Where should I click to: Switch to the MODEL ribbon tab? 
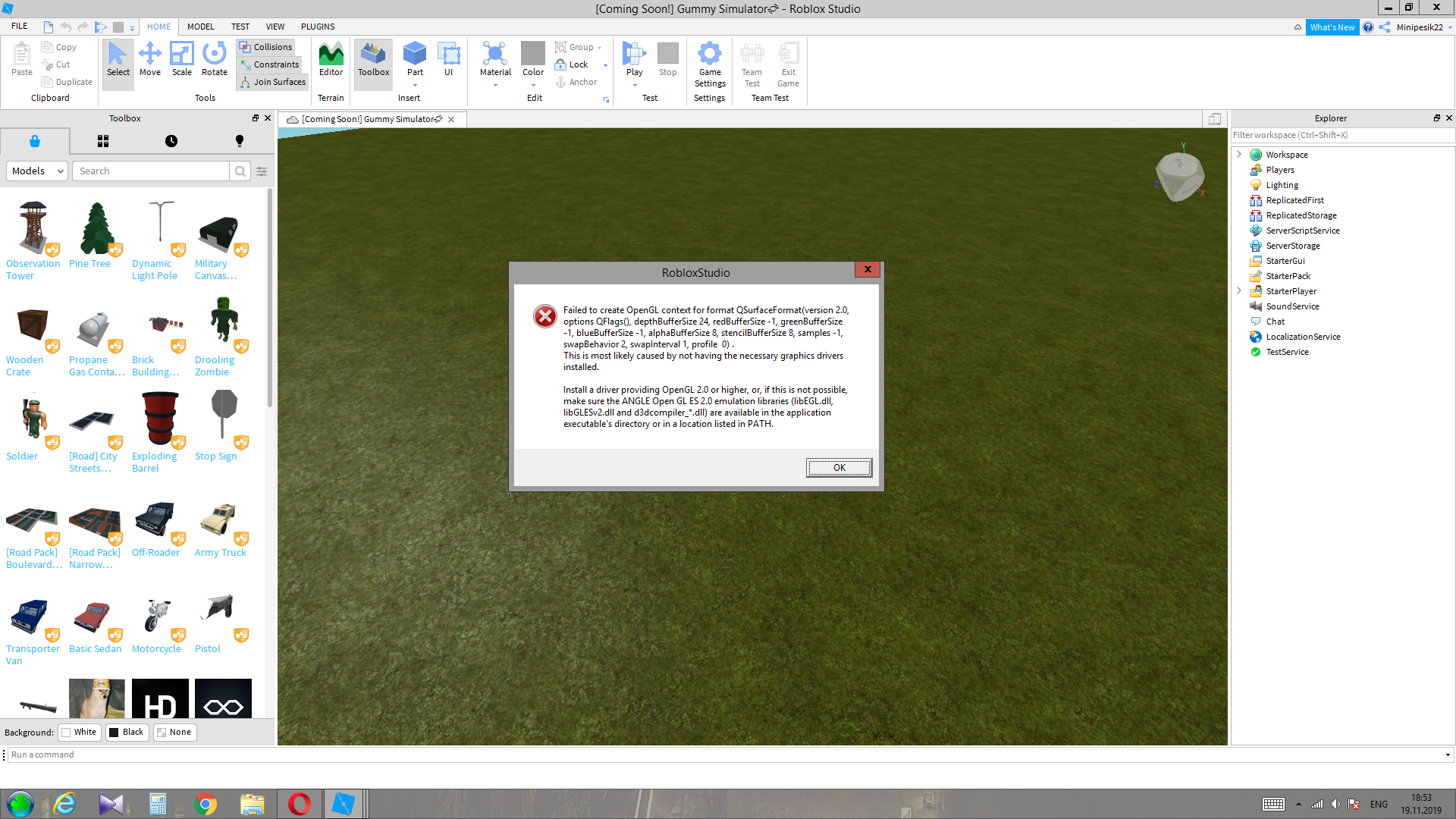(200, 27)
